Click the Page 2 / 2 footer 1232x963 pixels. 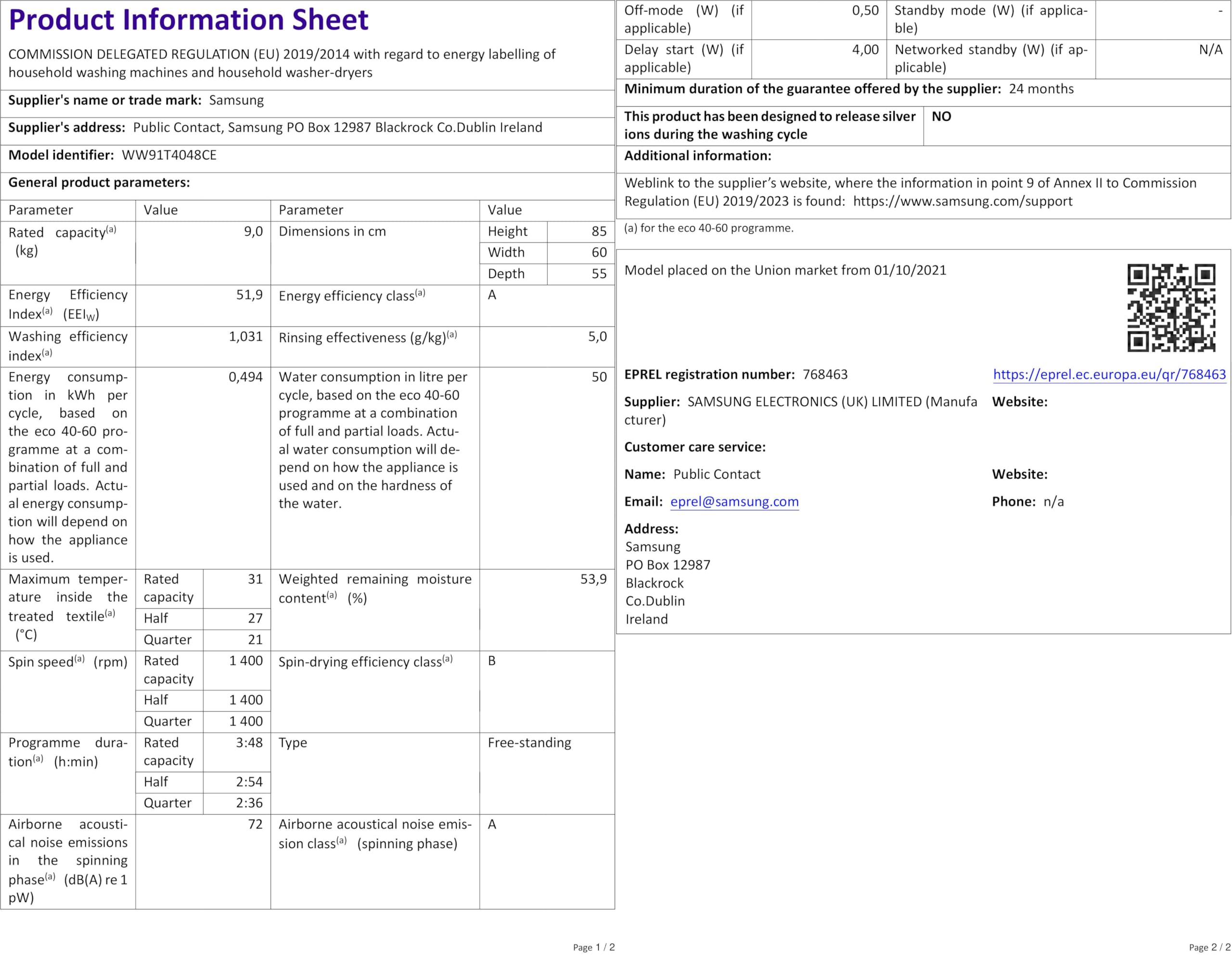pos(1209,948)
